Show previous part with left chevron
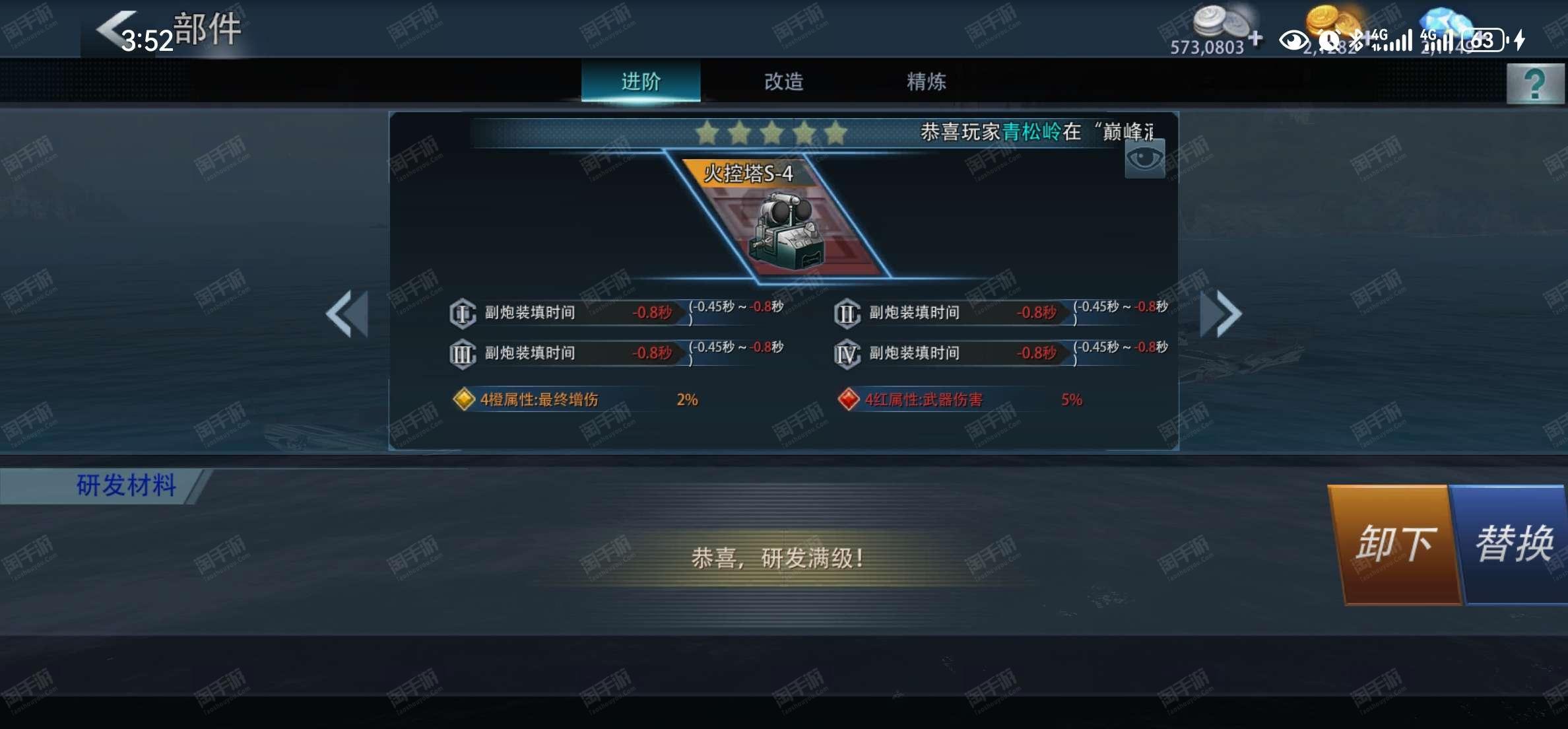Screen dimensions: 1568x729 pyautogui.click(x=347, y=314)
